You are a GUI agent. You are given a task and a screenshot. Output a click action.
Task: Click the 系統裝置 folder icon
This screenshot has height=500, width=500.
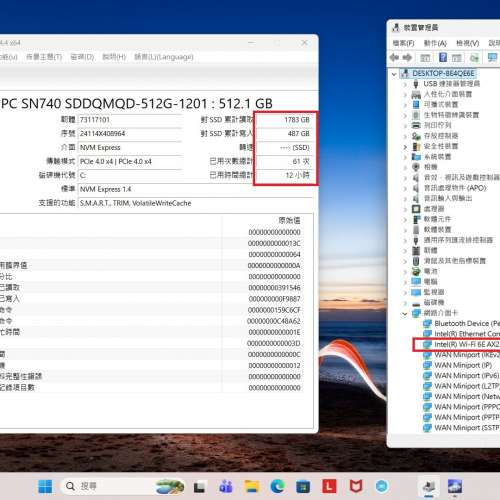pos(416,157)
